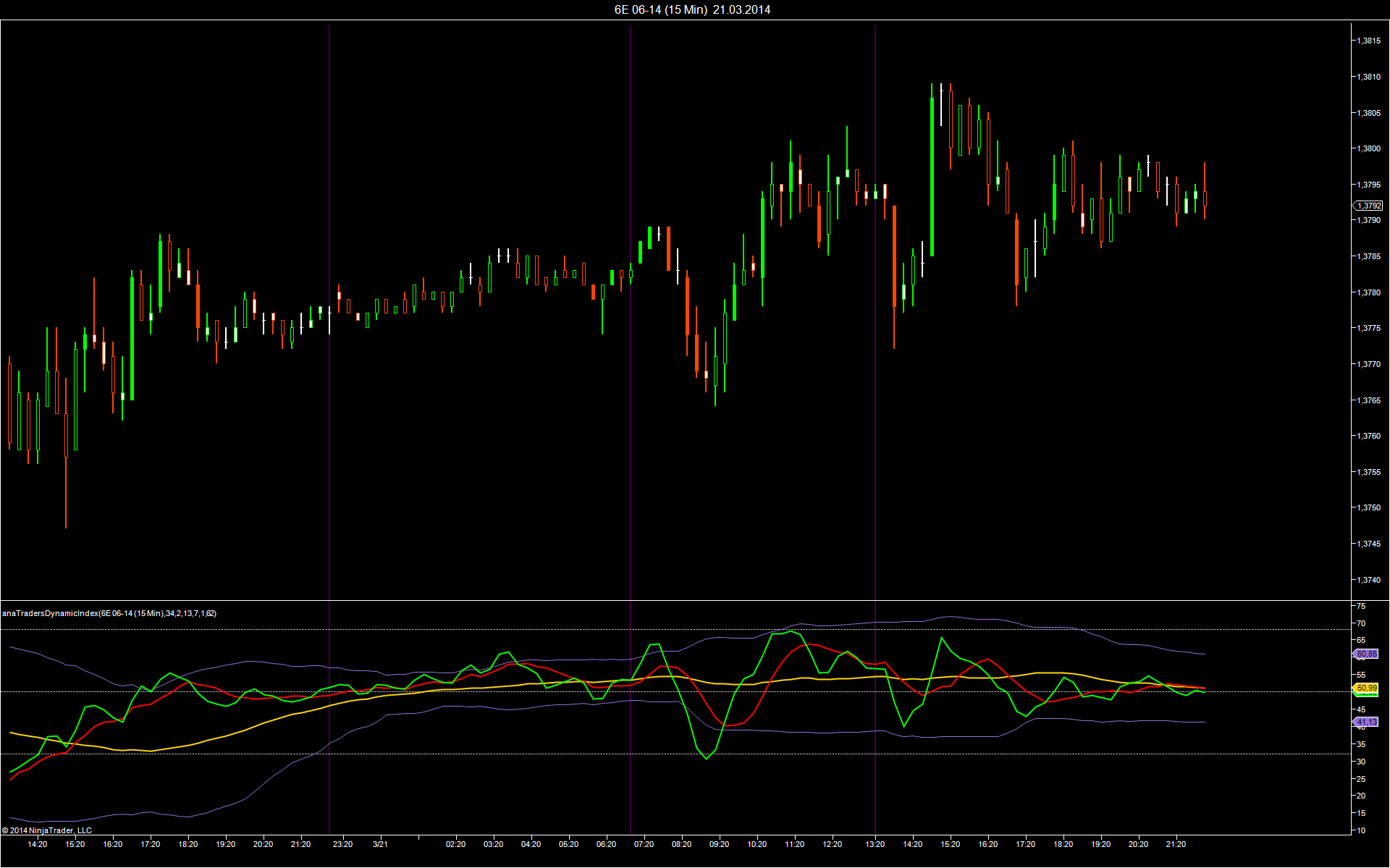
Task: Select the purple session line above 13:20
Action: (x=875, y=430)
